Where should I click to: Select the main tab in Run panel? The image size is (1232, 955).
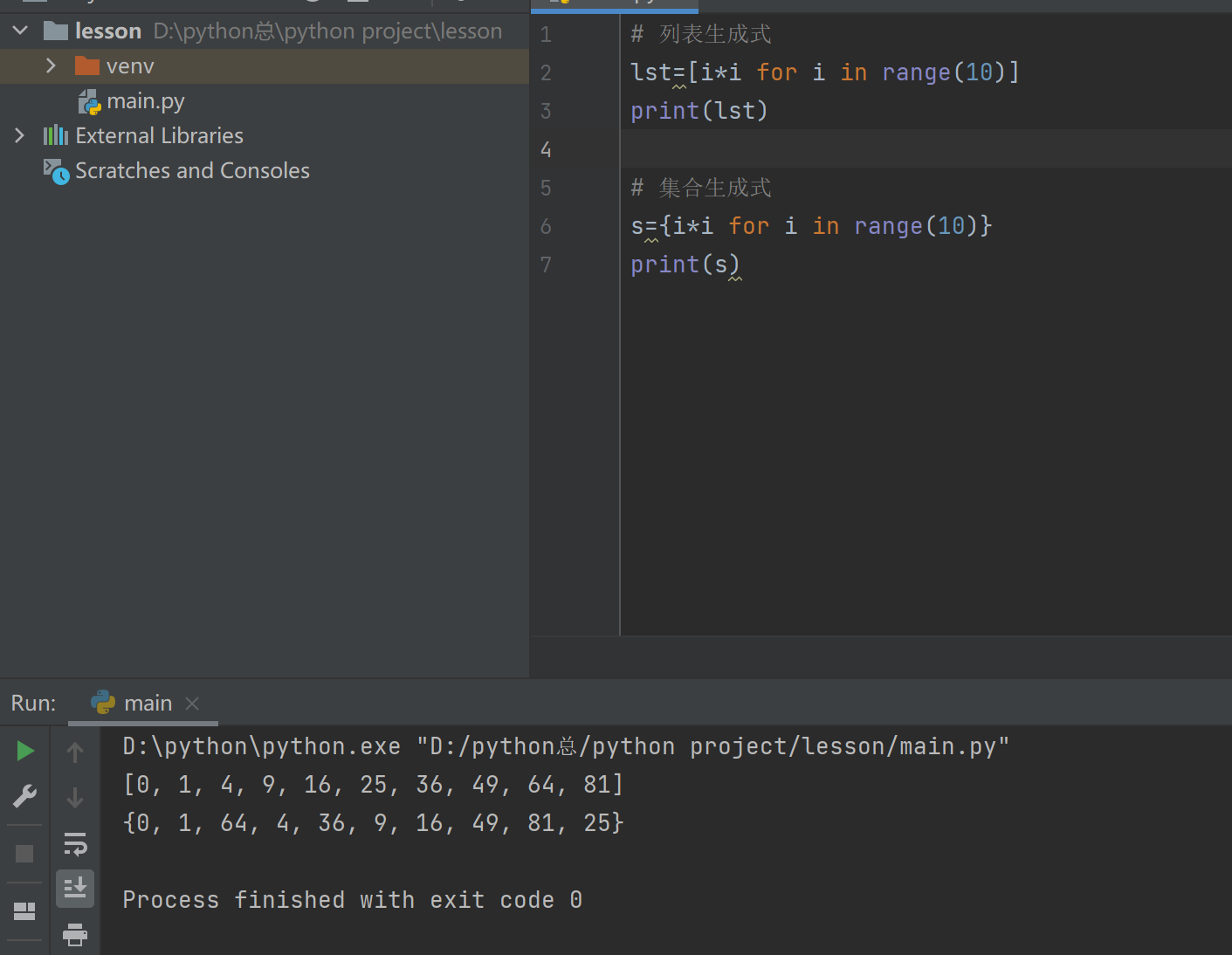coord(143,704)
